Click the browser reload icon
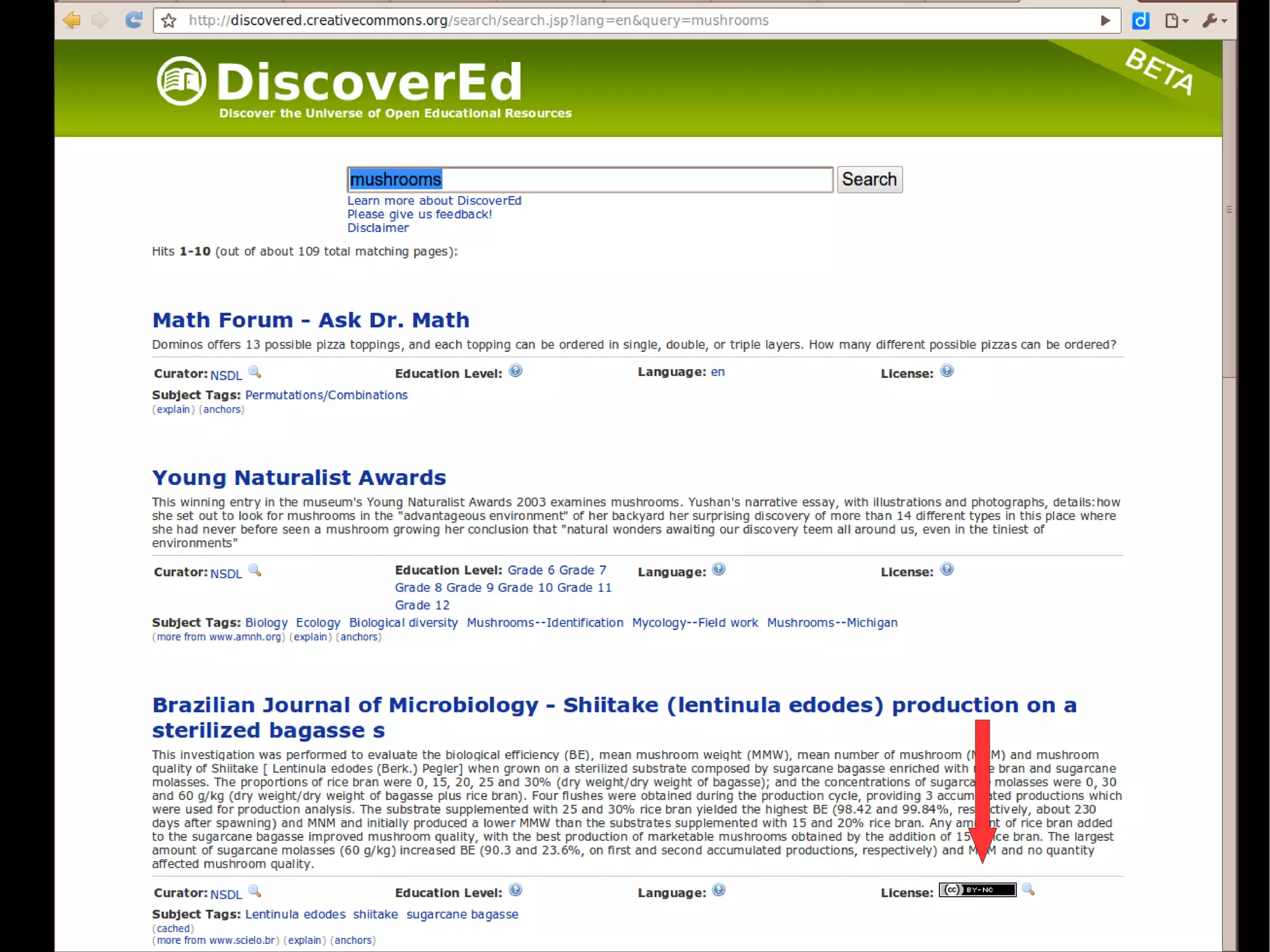Viewport: 1270px width, 952px height. 133,20
